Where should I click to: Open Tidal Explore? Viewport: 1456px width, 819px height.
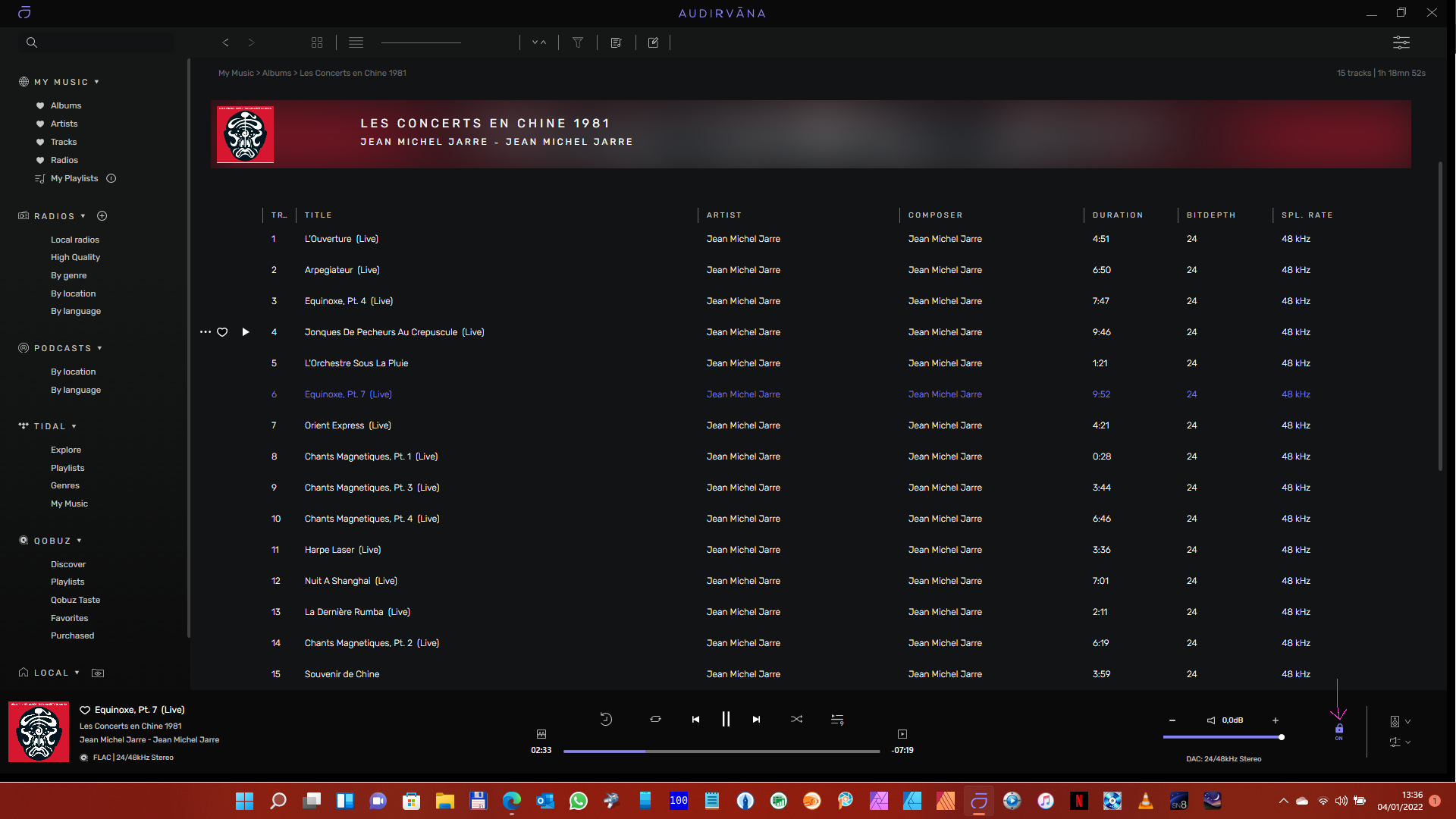tap(66, 450)
